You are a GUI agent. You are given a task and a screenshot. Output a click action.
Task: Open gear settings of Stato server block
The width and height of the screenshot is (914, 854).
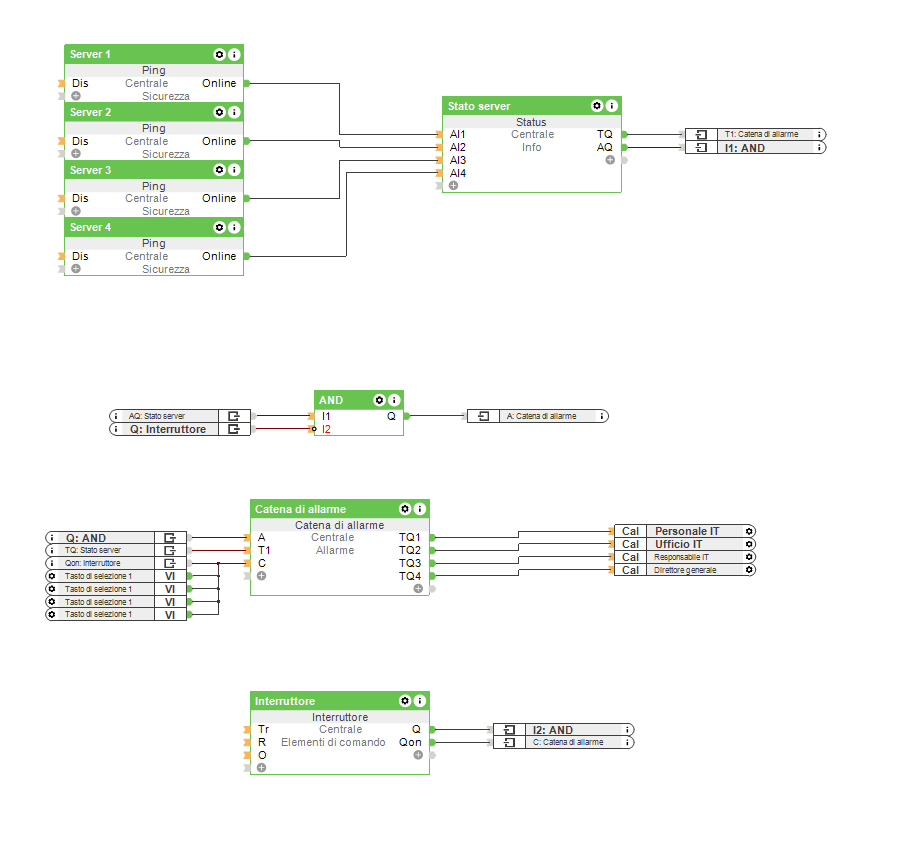coord(597,106)
